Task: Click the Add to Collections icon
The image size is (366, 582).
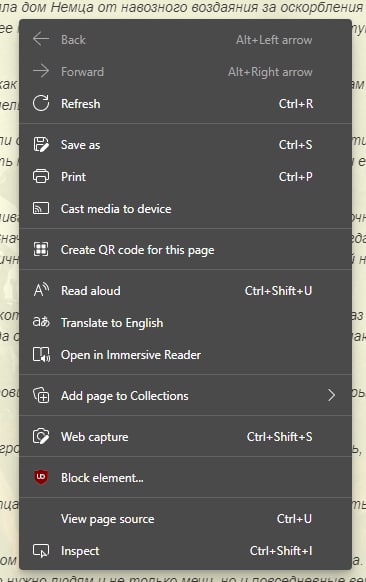Action: tap(41, 395)
